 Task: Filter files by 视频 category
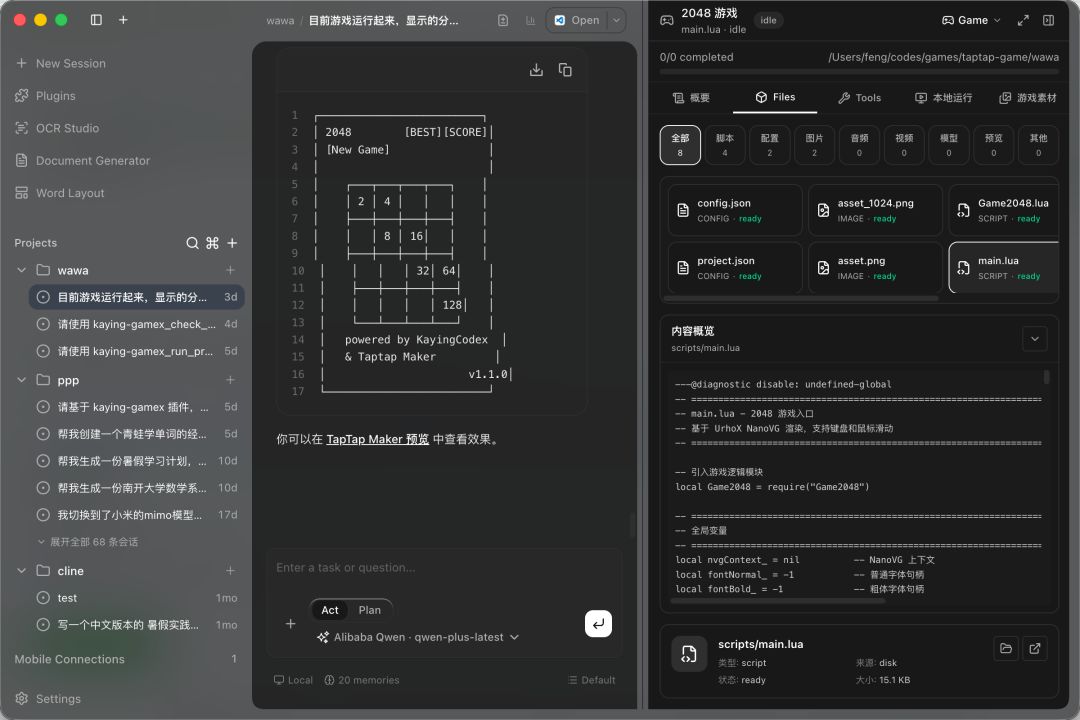904,145
